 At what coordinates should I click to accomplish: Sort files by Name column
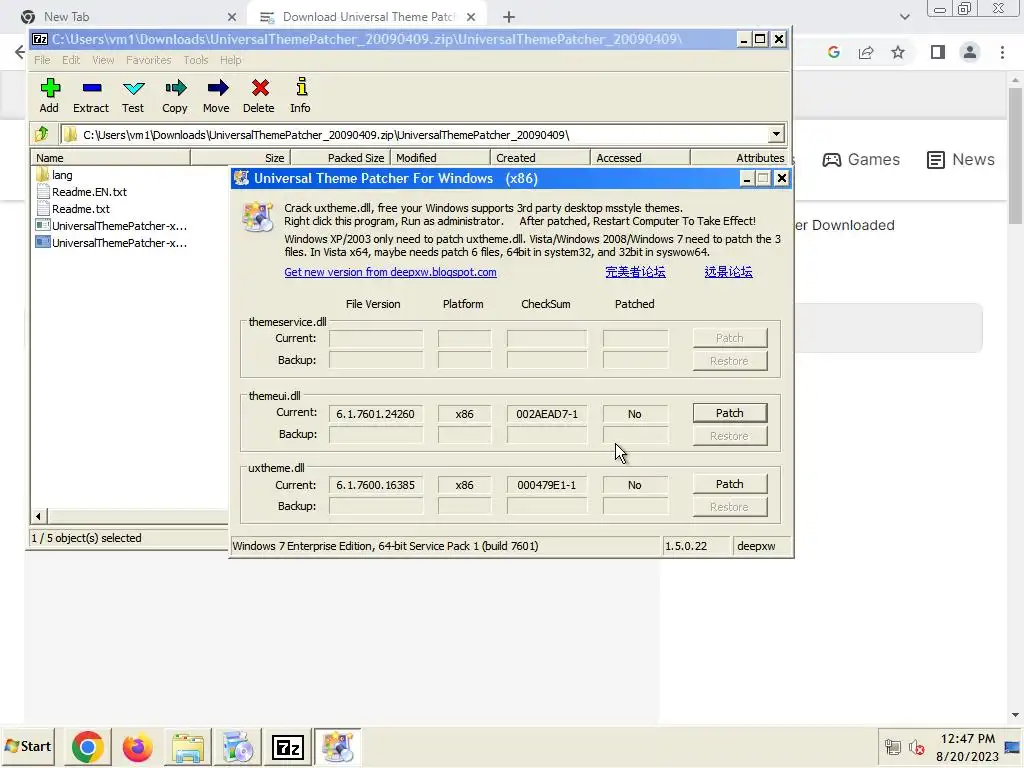(x=110, y=157)
